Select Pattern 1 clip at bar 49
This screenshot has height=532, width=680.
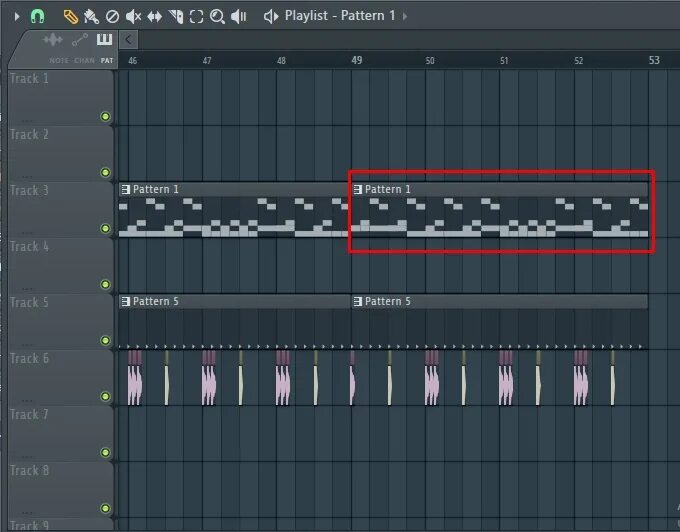coord(500,210)
